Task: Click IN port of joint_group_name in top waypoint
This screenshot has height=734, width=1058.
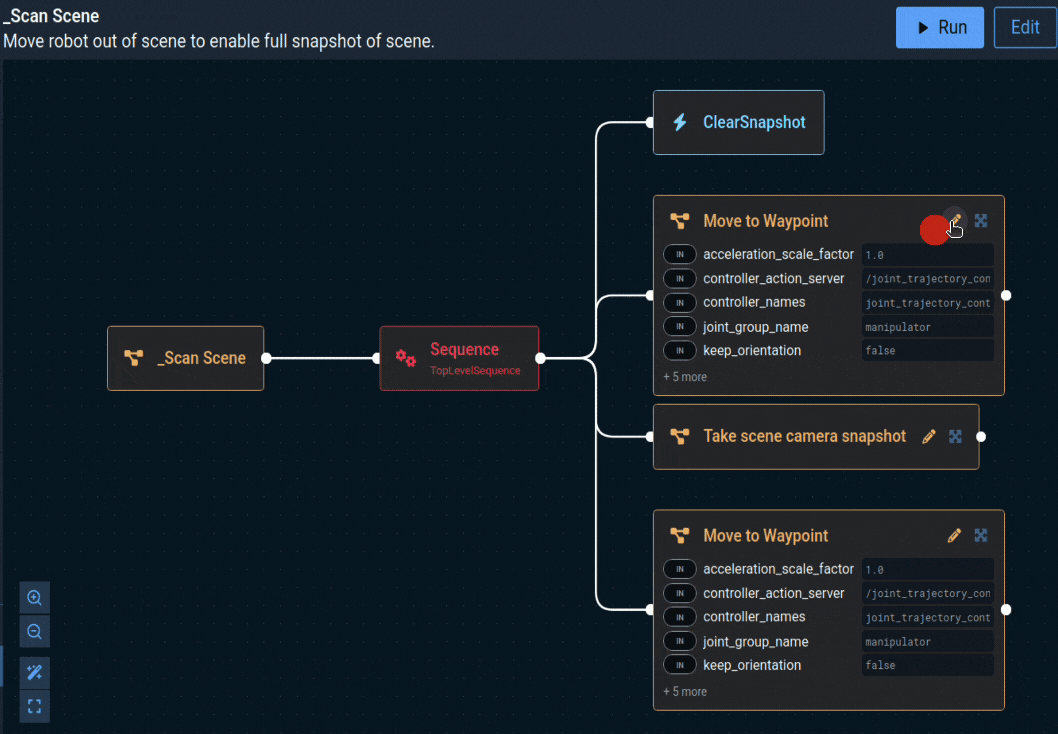Action: click(679, 327)
